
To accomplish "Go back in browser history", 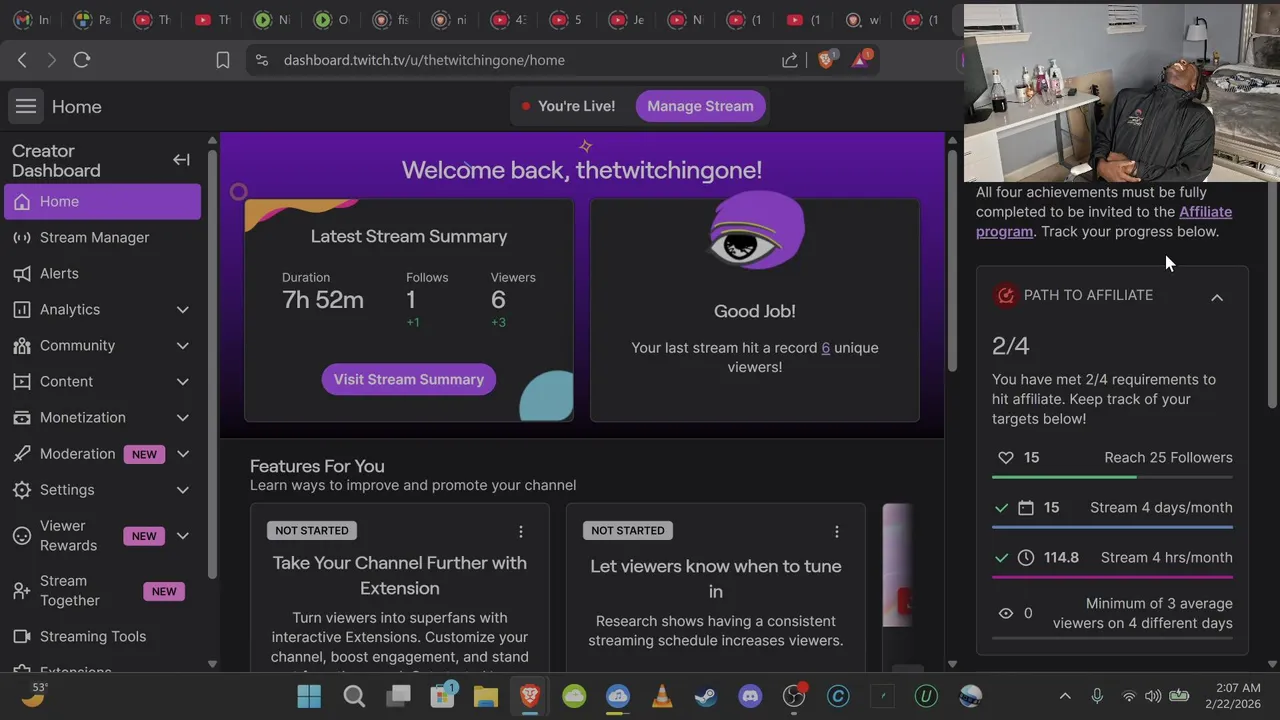I will 22,60.
